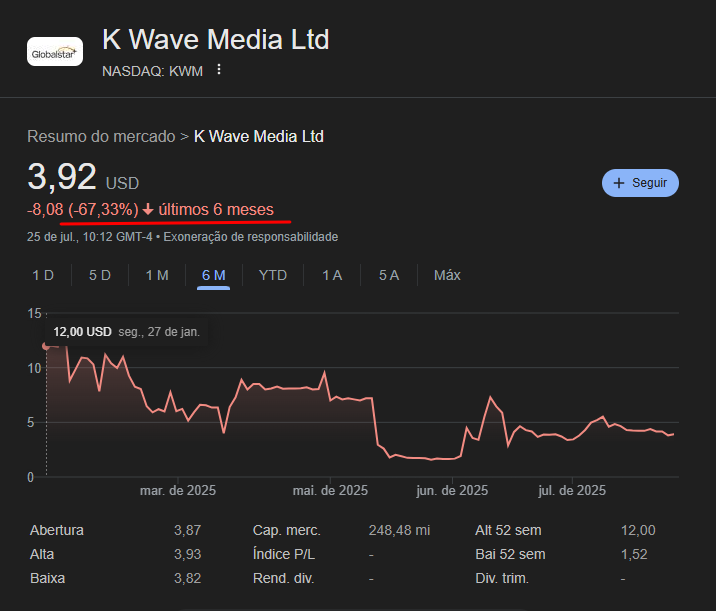Click the Bai 52 sem value 1,52
The height and width of the screenshot is (611, 716).
pyautogui.click(x=634, y=554)
